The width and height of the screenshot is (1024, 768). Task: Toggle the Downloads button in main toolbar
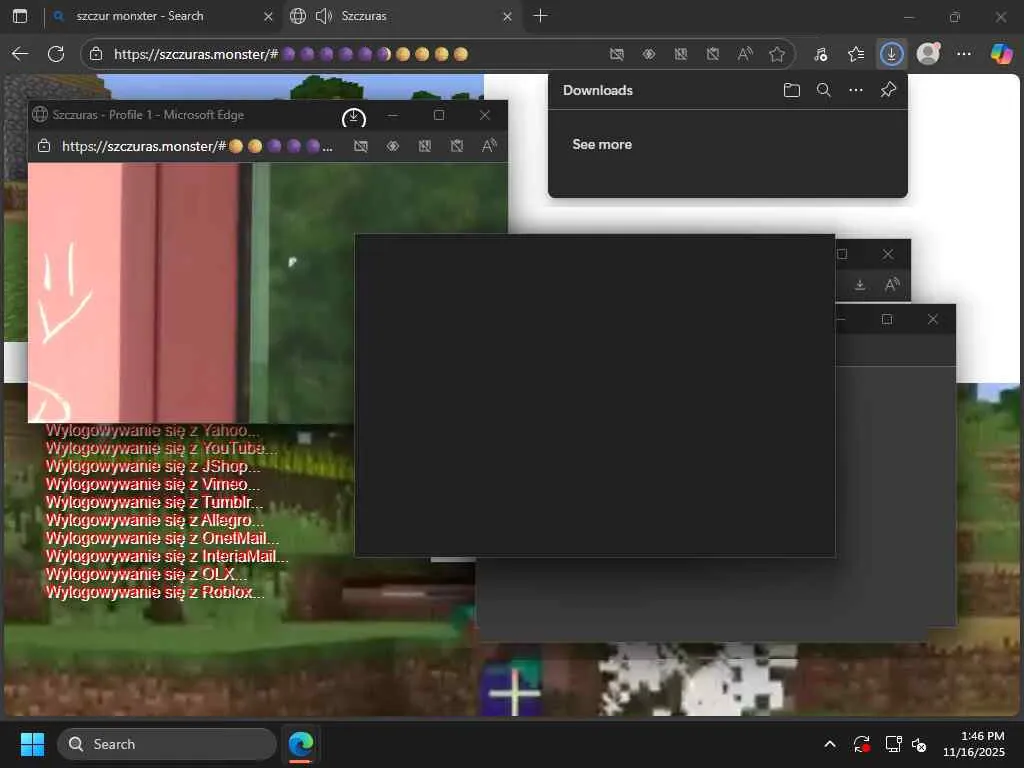(891, 54)
